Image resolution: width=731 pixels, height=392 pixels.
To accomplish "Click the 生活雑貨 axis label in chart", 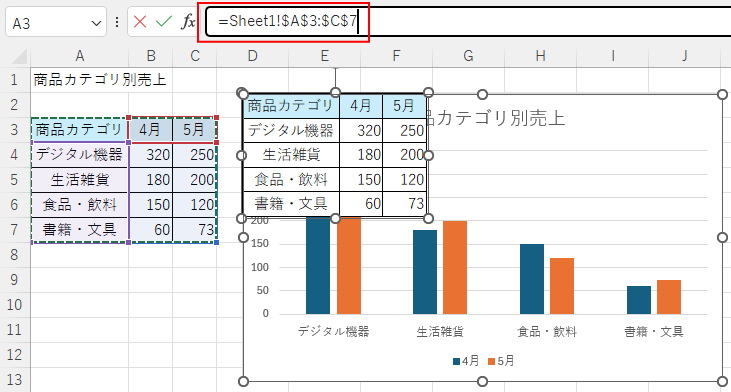I will (x=440, y=332).
